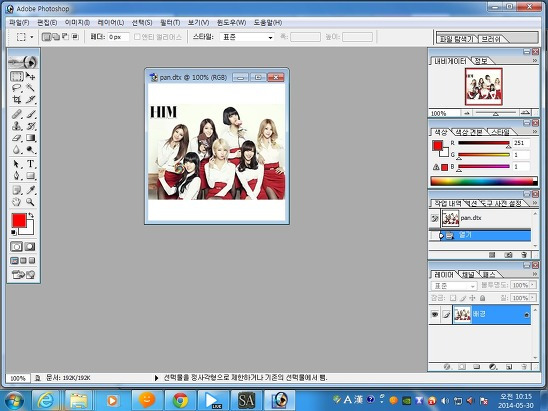Select the Blur tool
The image size is (548, 411).
[x=16, y=150]
